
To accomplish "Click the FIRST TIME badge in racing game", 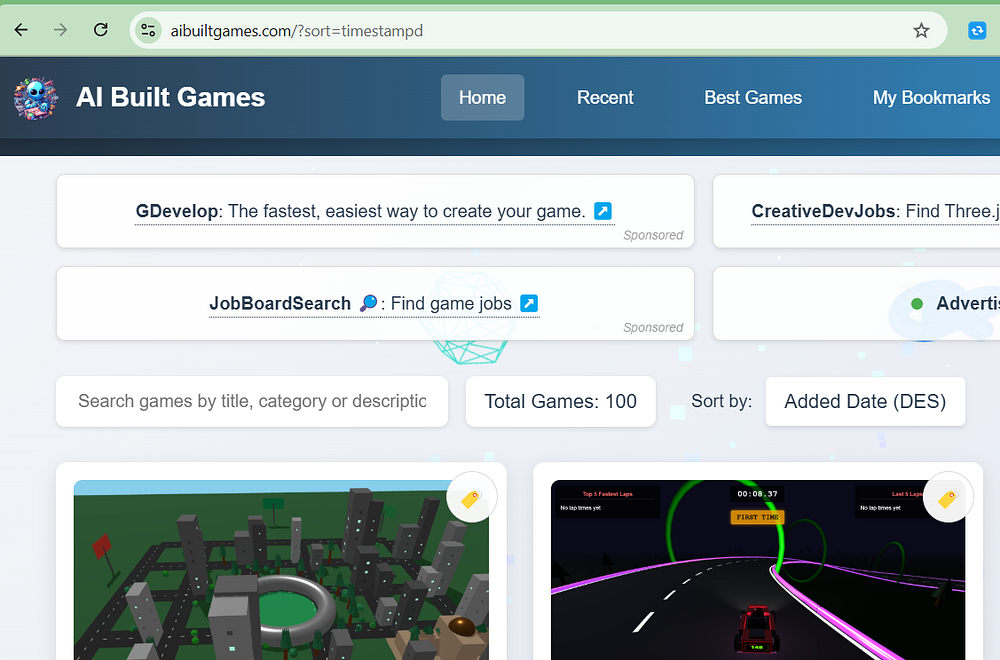I will 757,517.
